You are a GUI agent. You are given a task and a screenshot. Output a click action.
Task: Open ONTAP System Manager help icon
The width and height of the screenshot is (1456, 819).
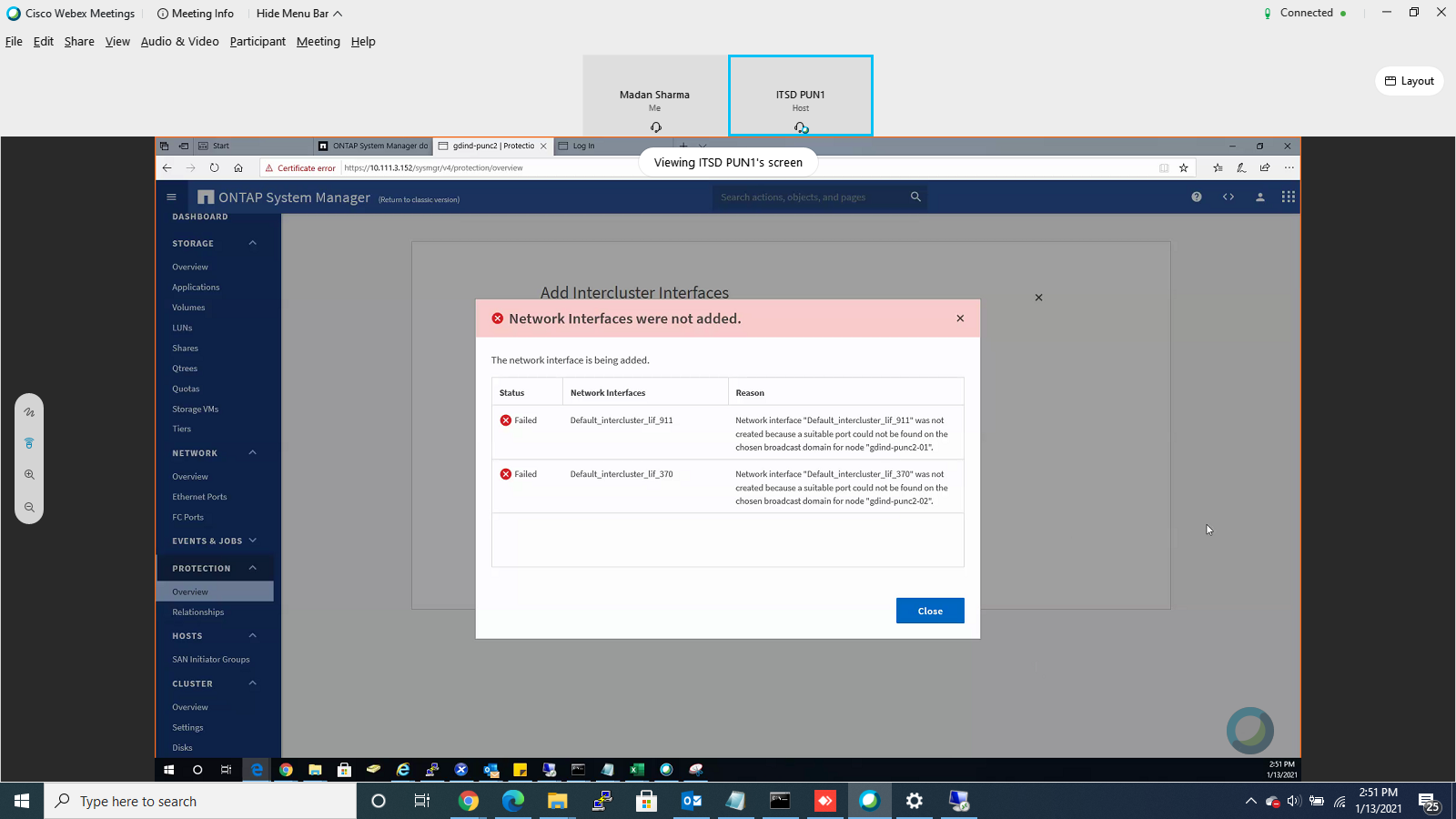coord(1196,197)
